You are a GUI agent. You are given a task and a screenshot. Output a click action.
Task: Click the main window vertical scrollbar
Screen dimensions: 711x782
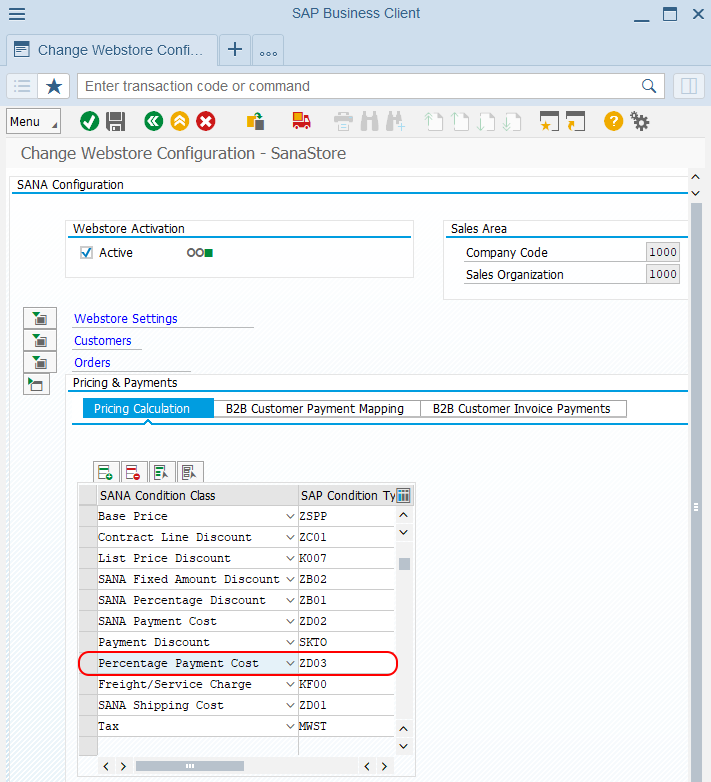coord(696,494)
